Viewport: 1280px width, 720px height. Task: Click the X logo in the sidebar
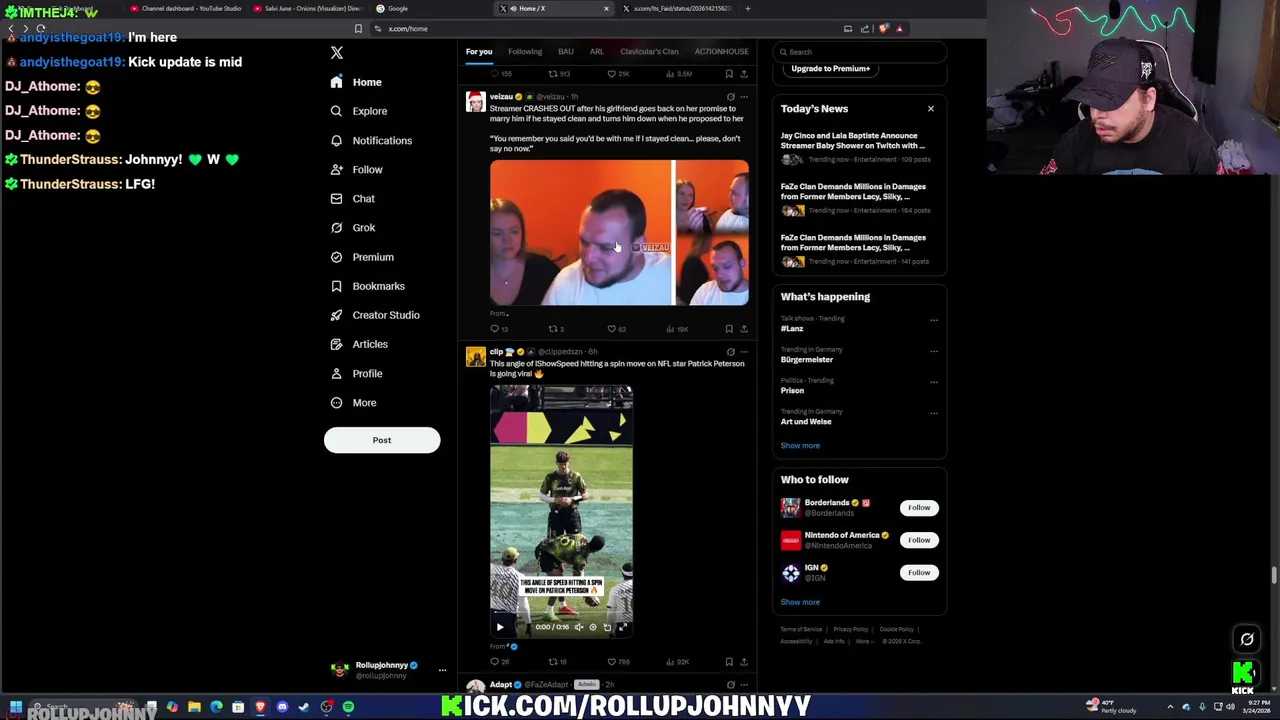(337, 53)
